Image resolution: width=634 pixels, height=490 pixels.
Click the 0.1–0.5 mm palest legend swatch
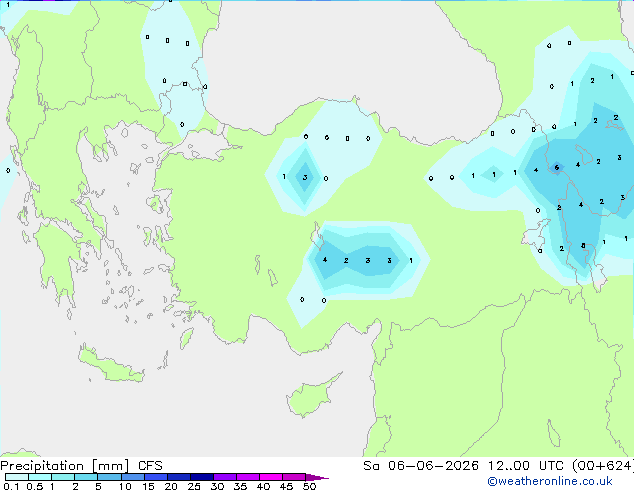(17, 477)
